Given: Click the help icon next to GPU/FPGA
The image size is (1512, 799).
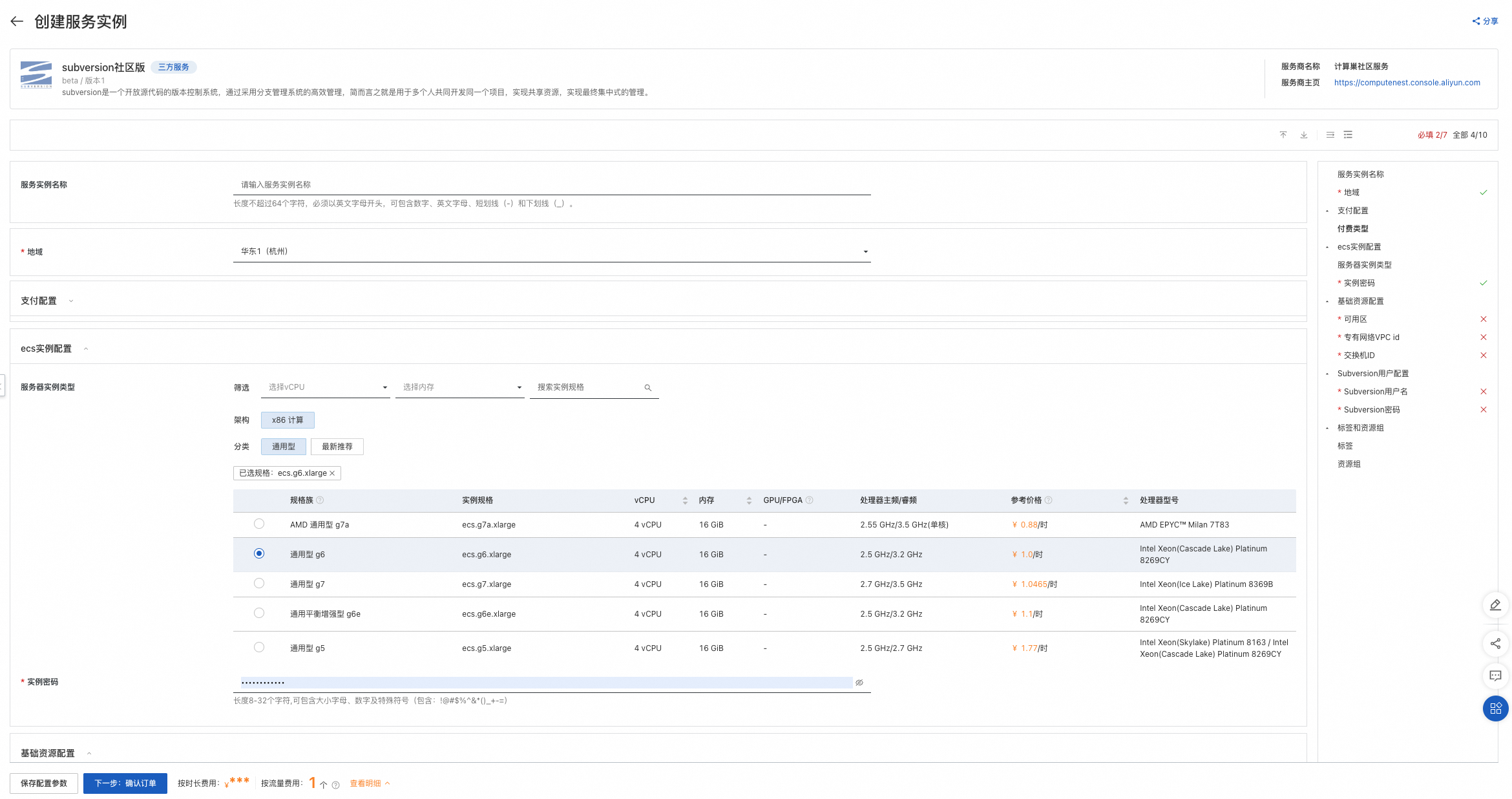Looking at the screenshot, I should [x=810, y=500].
